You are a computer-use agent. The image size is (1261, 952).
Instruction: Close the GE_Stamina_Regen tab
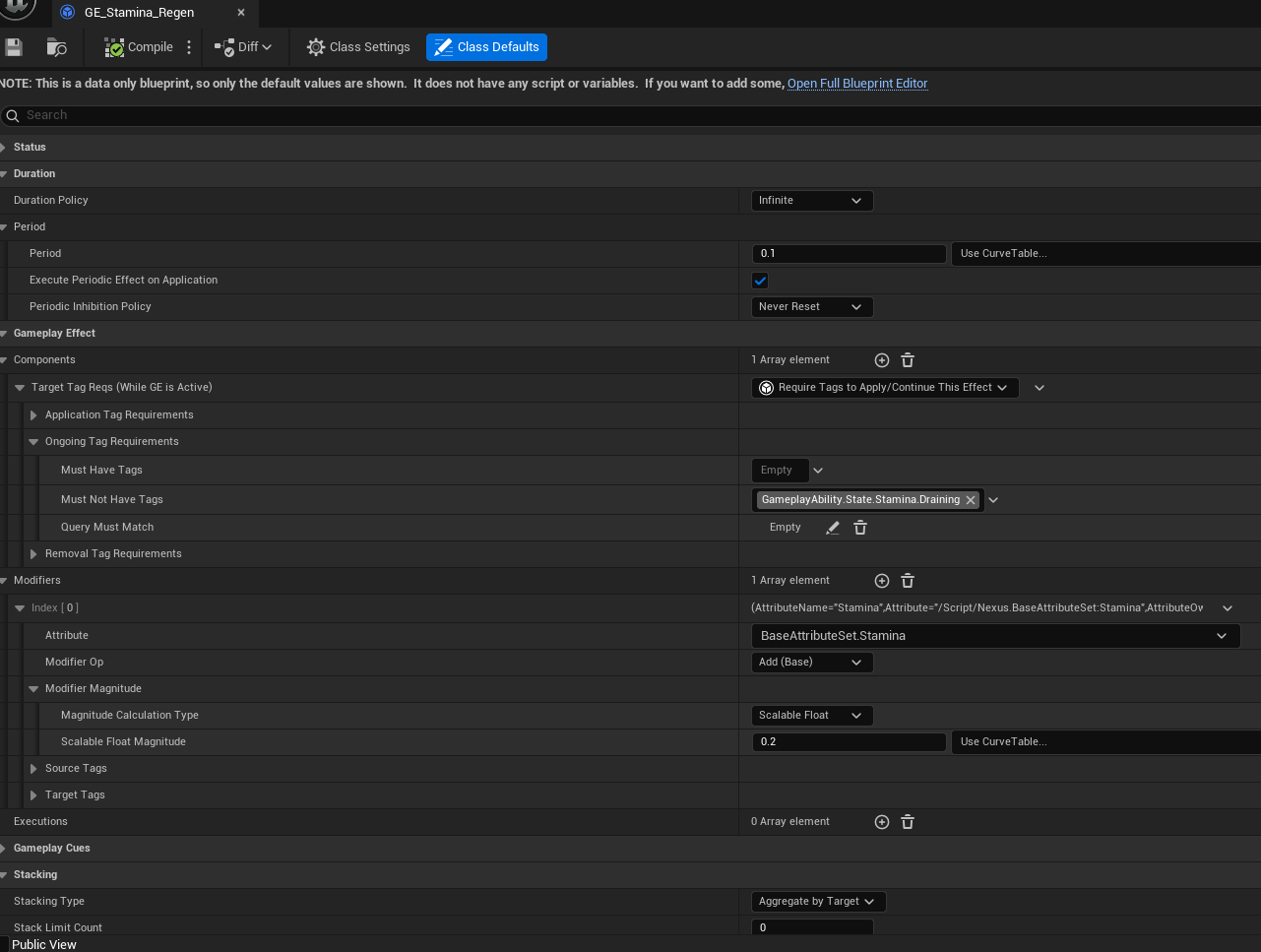pyautogui.click(x=241, y=13)
